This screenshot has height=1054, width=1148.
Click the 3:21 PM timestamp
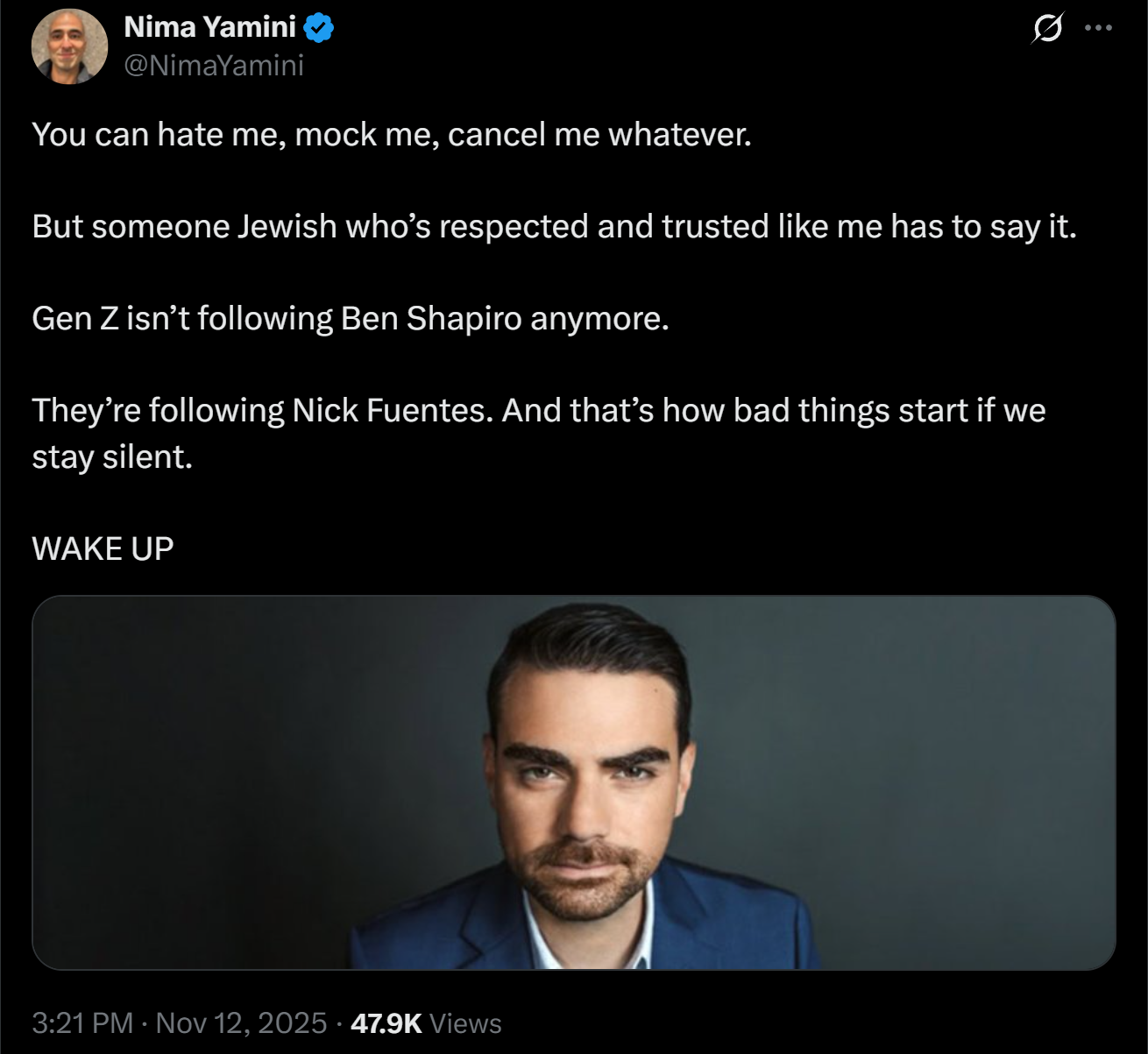point(82,1022)
